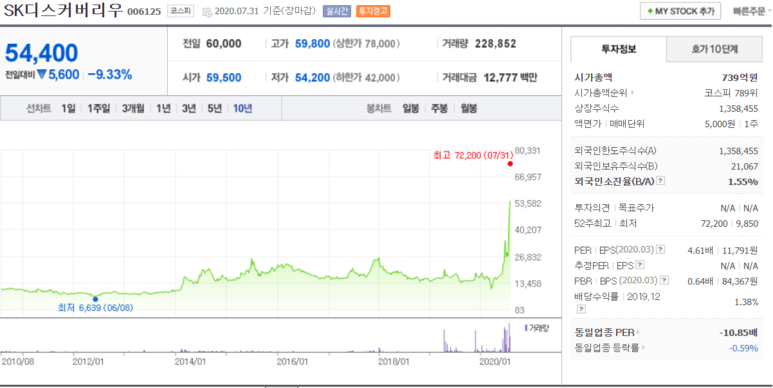Click the current price 54,400
The height and width of the screenshot is (388, 773).
tap(41, 53)
